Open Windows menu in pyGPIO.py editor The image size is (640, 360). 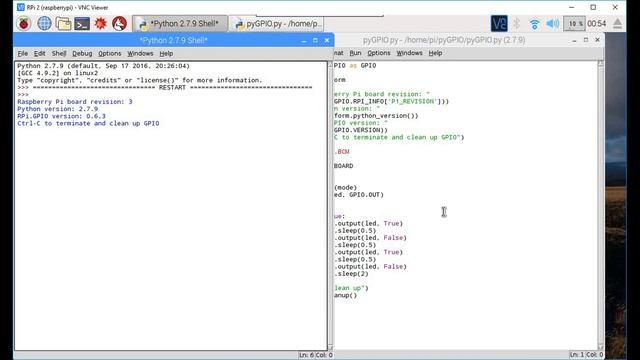409,53
